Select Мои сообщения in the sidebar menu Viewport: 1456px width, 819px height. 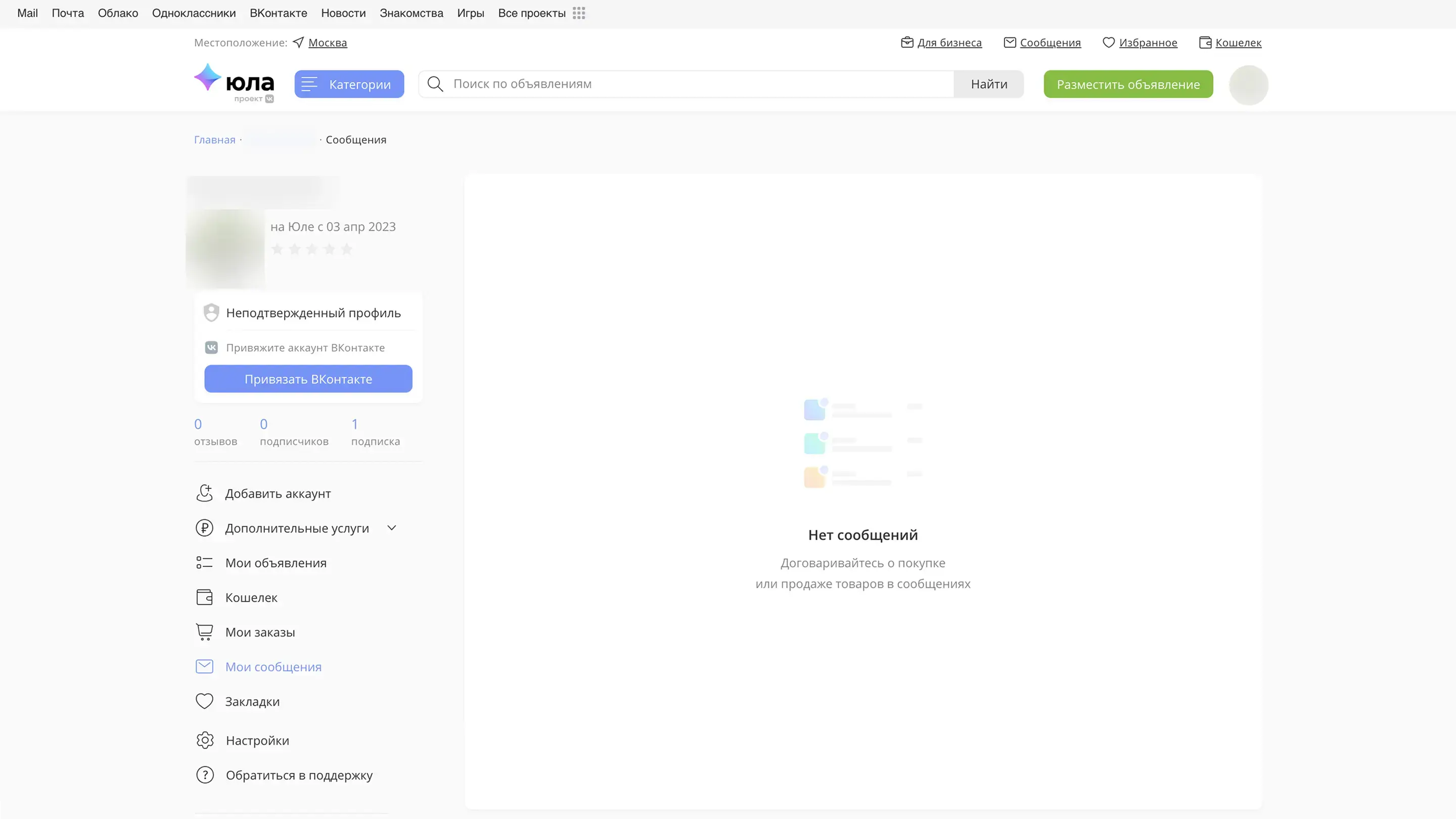click(273, 667)
